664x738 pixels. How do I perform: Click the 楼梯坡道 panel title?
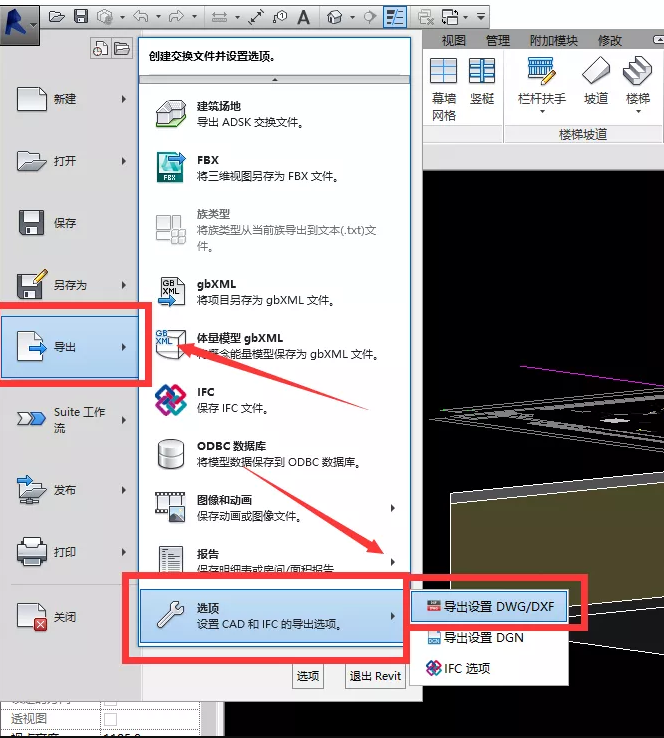(583, 135)
